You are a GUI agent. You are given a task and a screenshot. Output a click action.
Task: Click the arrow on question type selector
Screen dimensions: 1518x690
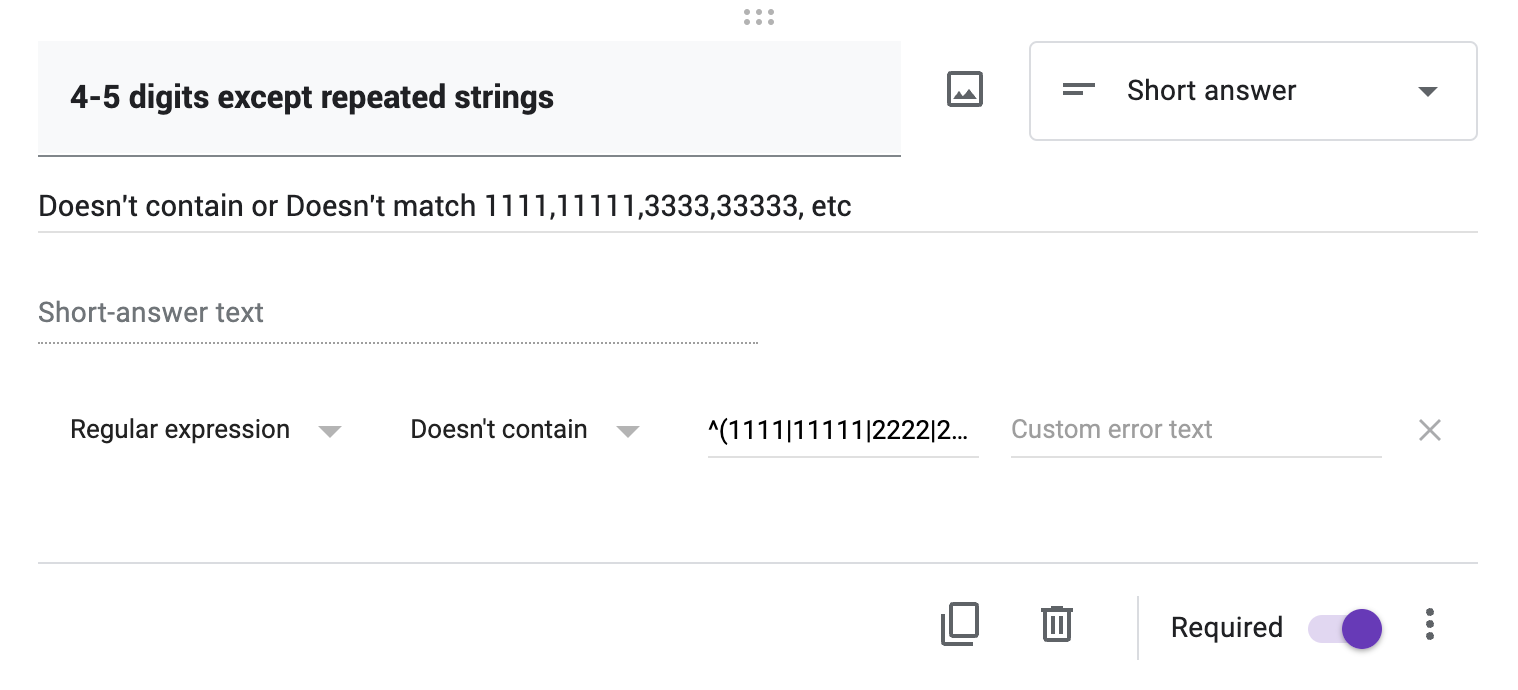[1428, 92]
